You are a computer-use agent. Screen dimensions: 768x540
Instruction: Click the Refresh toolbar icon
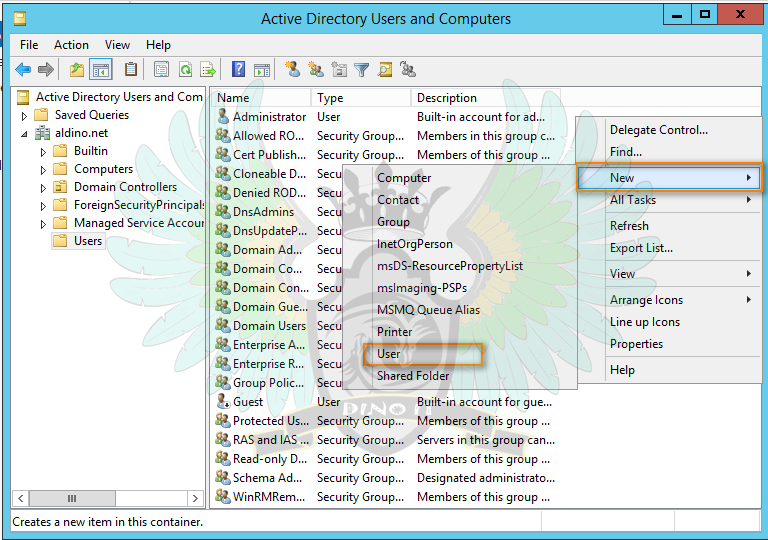pos(185,70)
